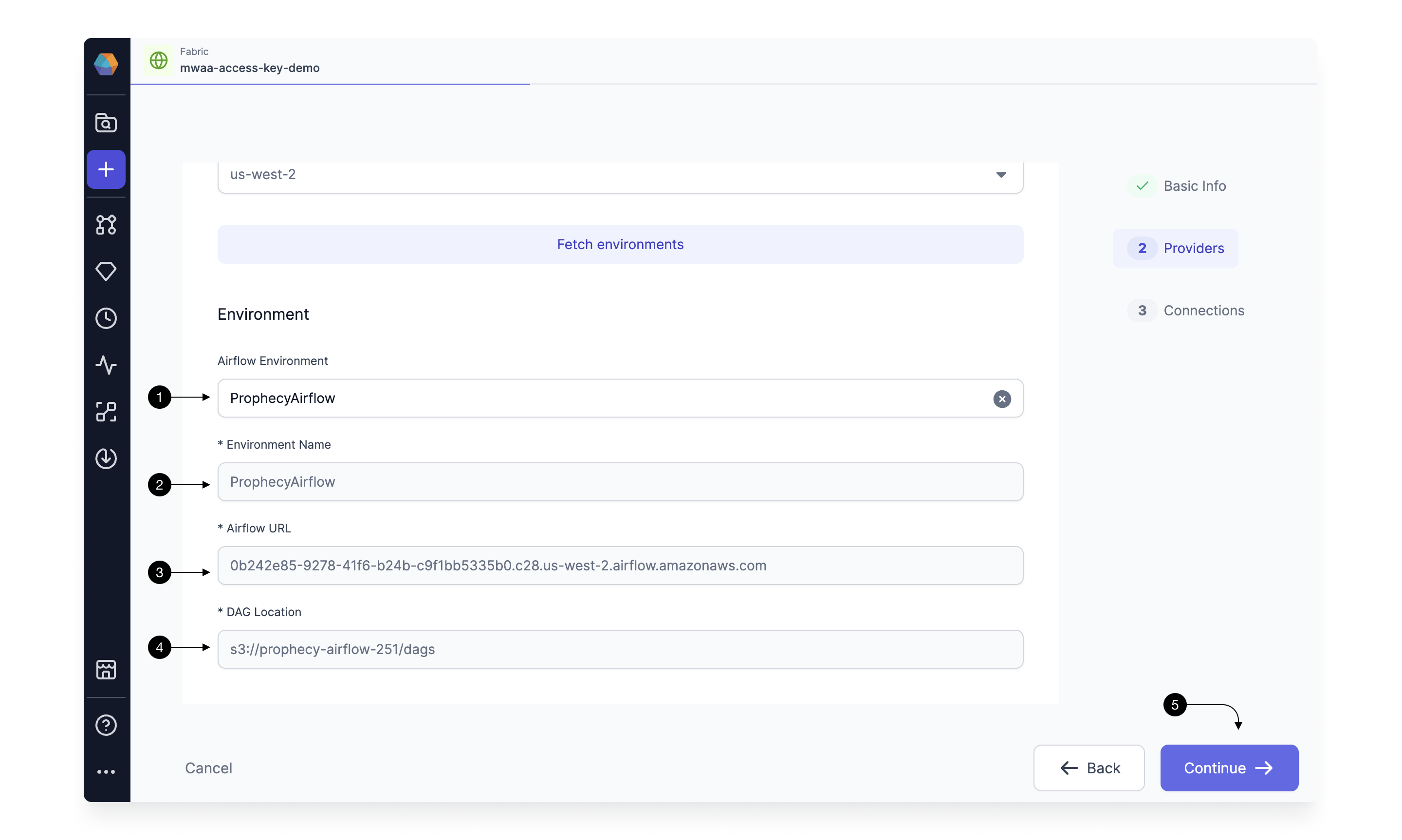Image resolution: width=1402 pixels, height=840 pixels.
Task: Open the activity monitoring pulse icon
Action: pyautogui.click(x=106, y=365)
